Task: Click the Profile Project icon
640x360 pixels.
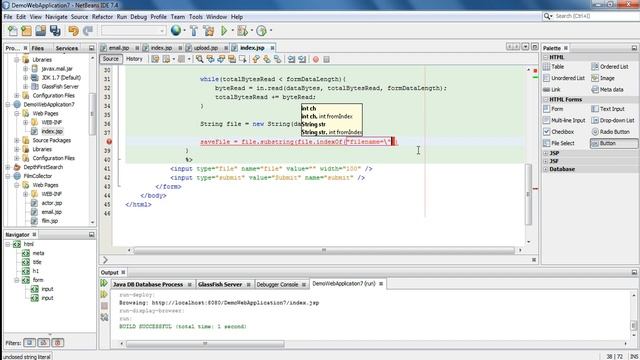Action: 262,31
